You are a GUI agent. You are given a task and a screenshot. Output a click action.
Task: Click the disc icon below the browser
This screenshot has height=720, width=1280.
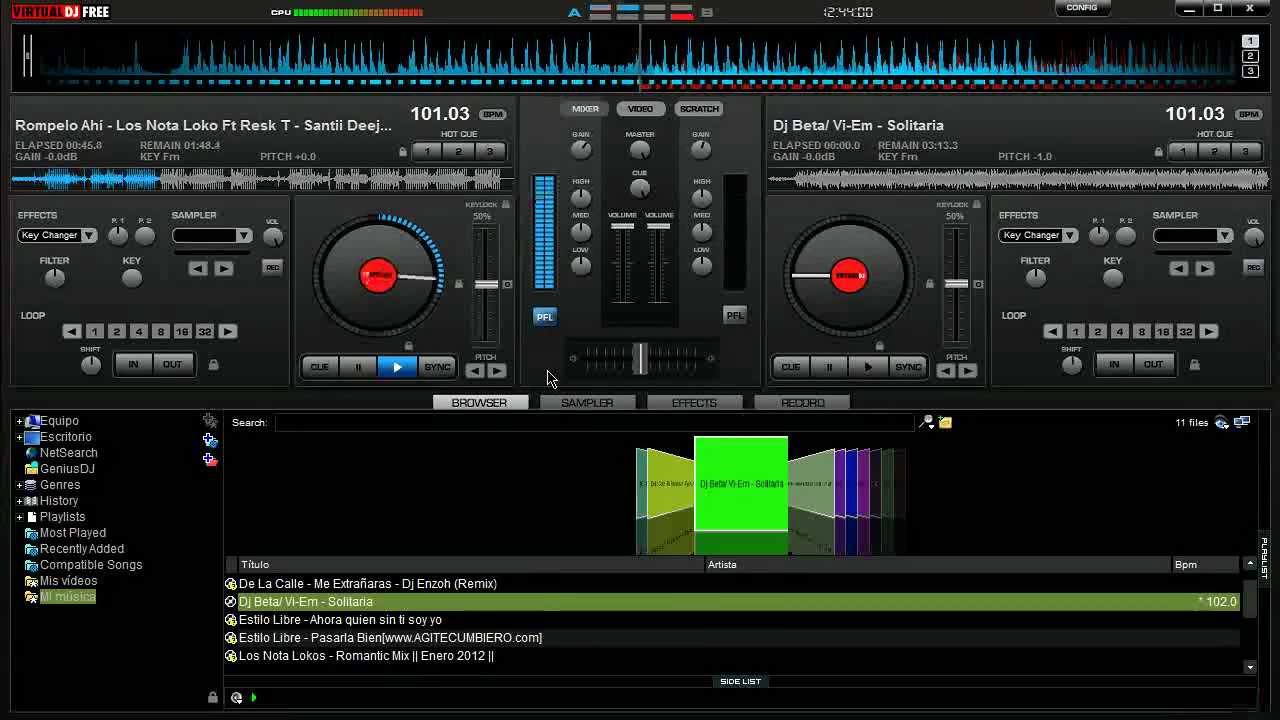coord(236,698)
